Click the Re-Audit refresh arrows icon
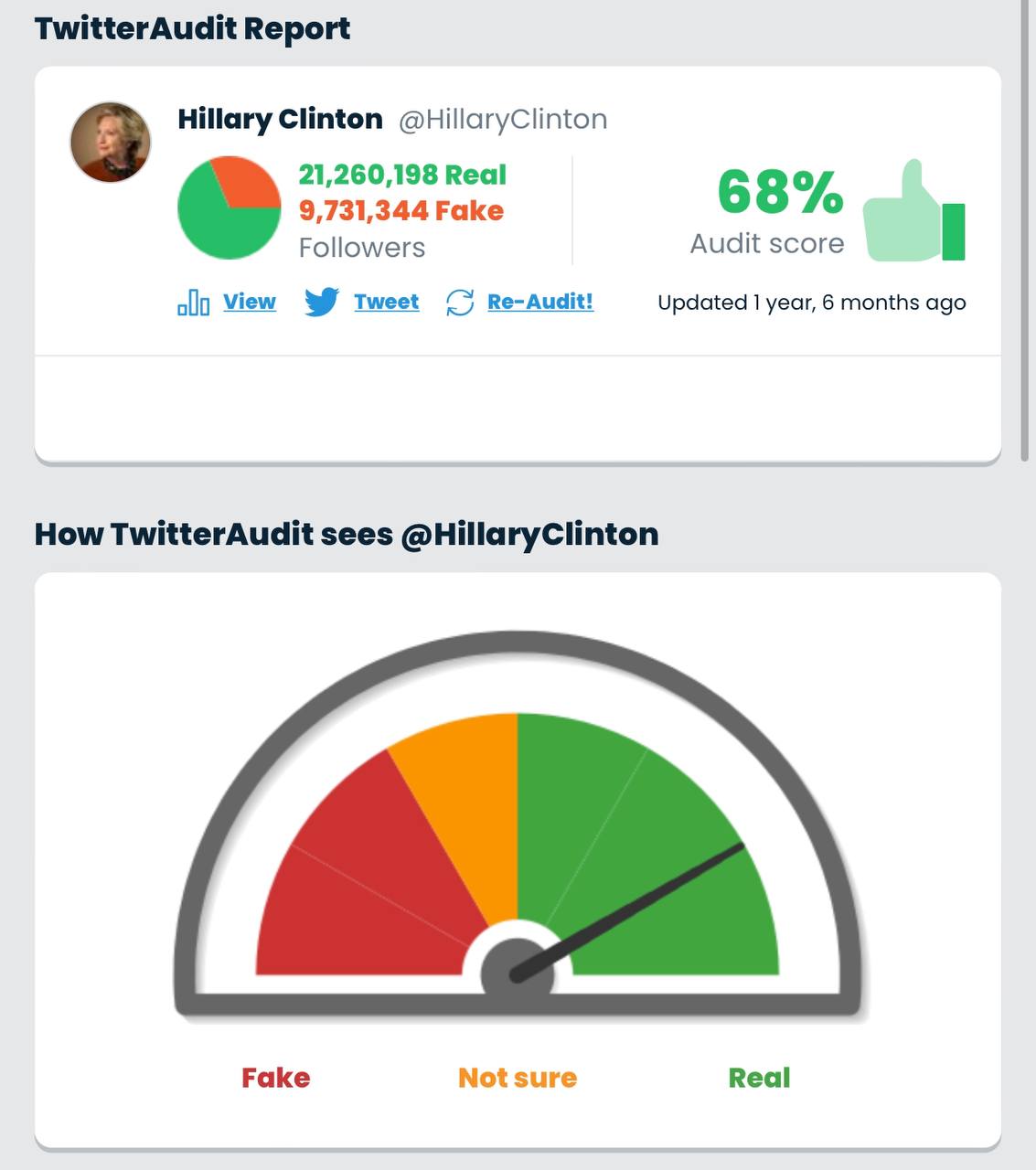Image resolution: width=1036 pixels, height=1170 pixels. (x=460, y=303)
